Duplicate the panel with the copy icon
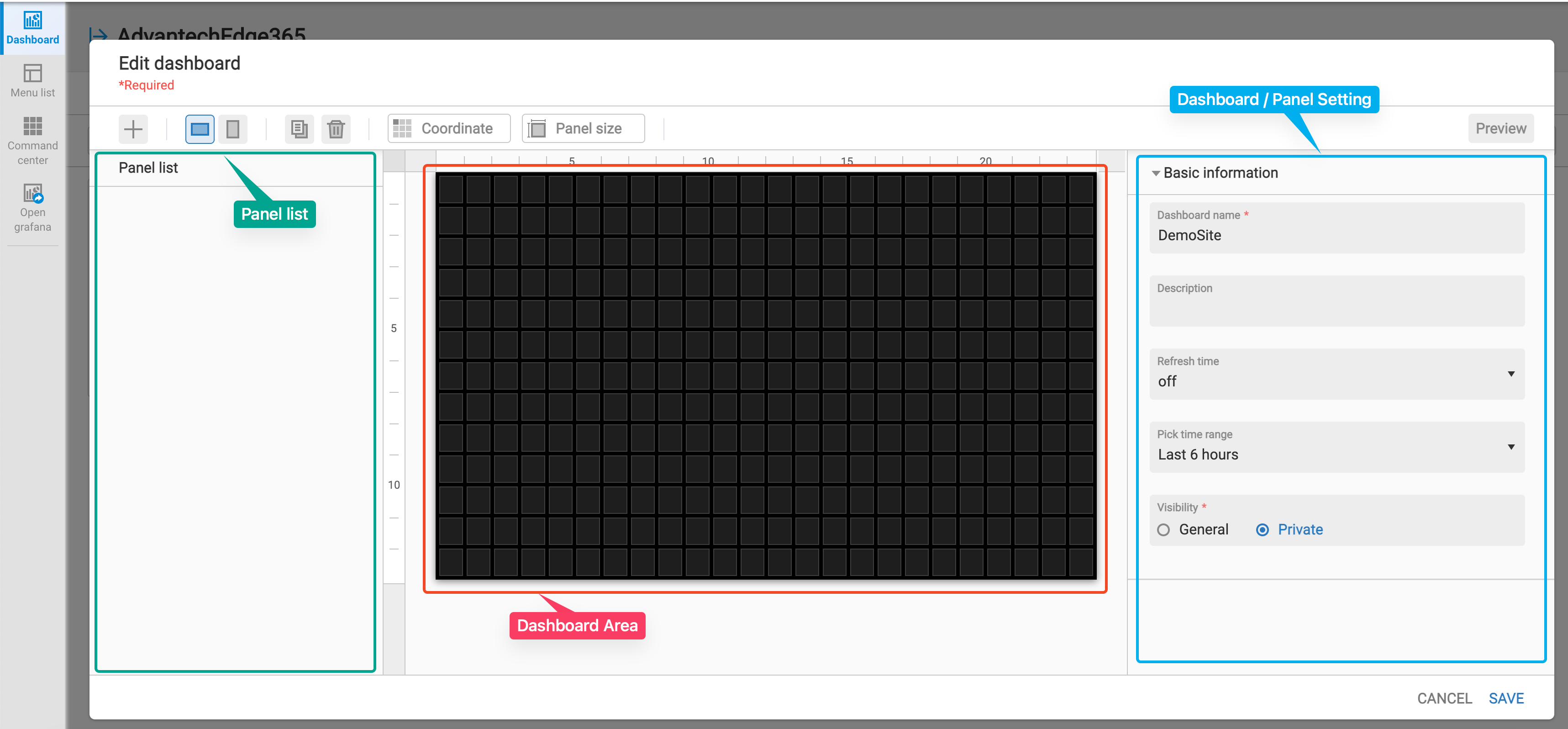This screenshot has height=729, width=1568. point(299,128)
